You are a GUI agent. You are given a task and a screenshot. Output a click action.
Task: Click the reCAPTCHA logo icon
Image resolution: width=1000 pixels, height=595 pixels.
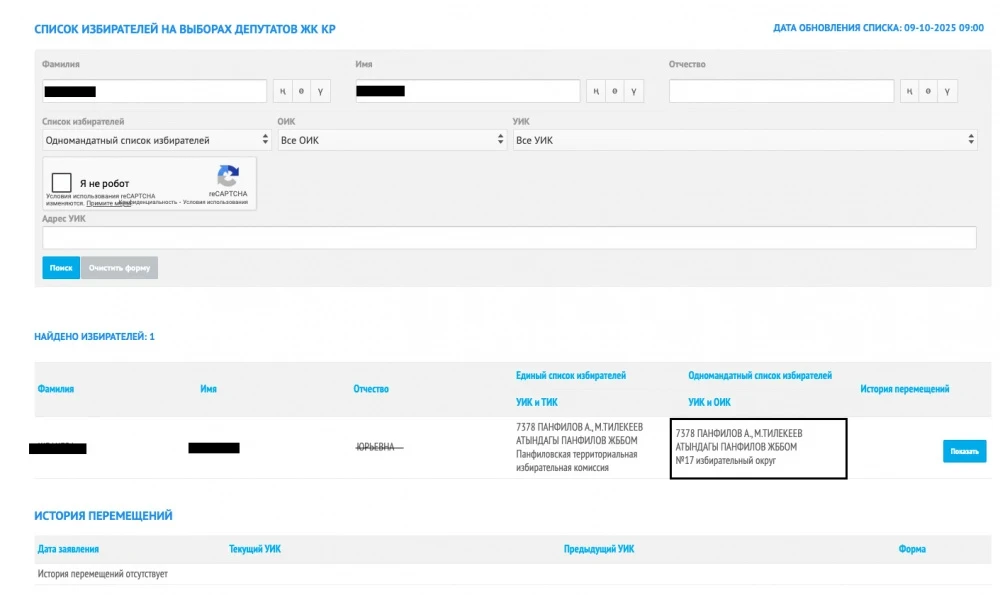[x=228, y=176]
